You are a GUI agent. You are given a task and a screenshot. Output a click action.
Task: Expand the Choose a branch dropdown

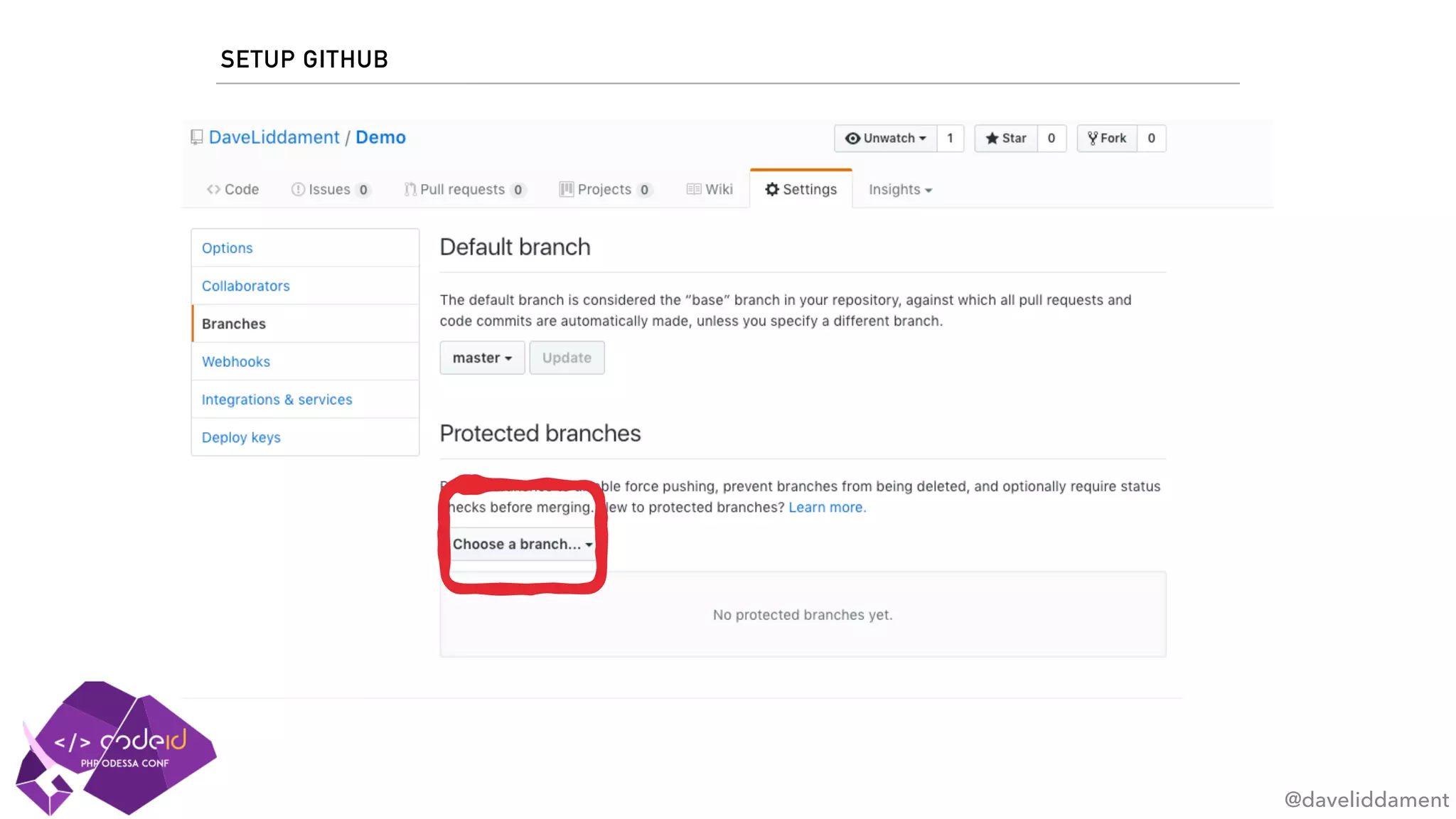(523, 544)
